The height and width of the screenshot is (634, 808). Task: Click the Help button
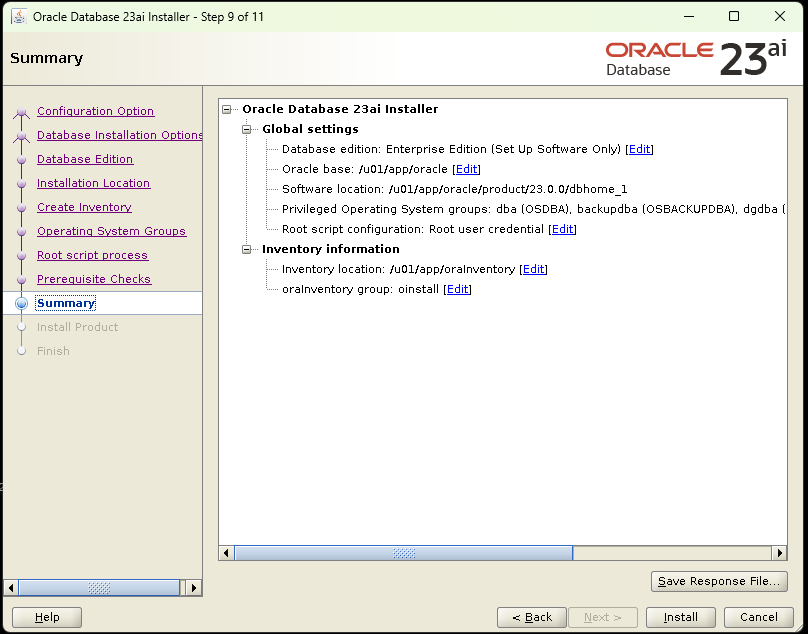[46, 617]
